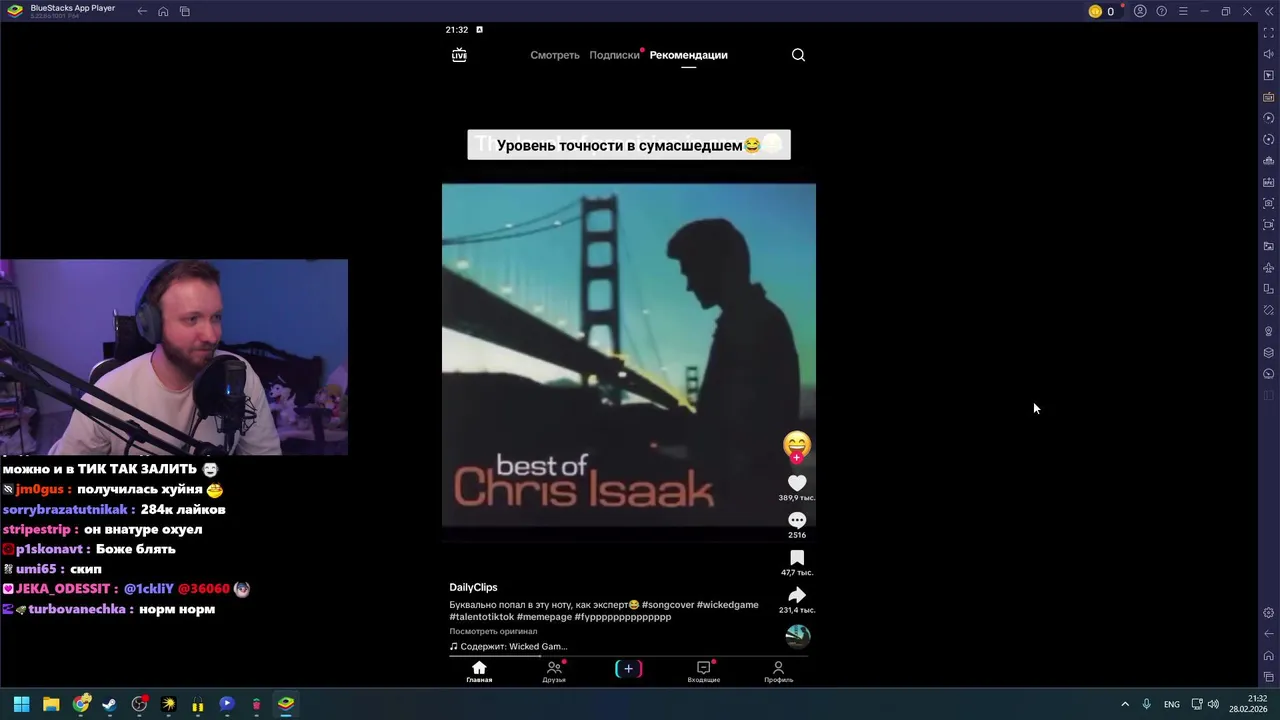Image resolution: width=1280 pixels, height=720 pixels.
Task: Open Входящие inbox tab
Action: coord(703,672)
